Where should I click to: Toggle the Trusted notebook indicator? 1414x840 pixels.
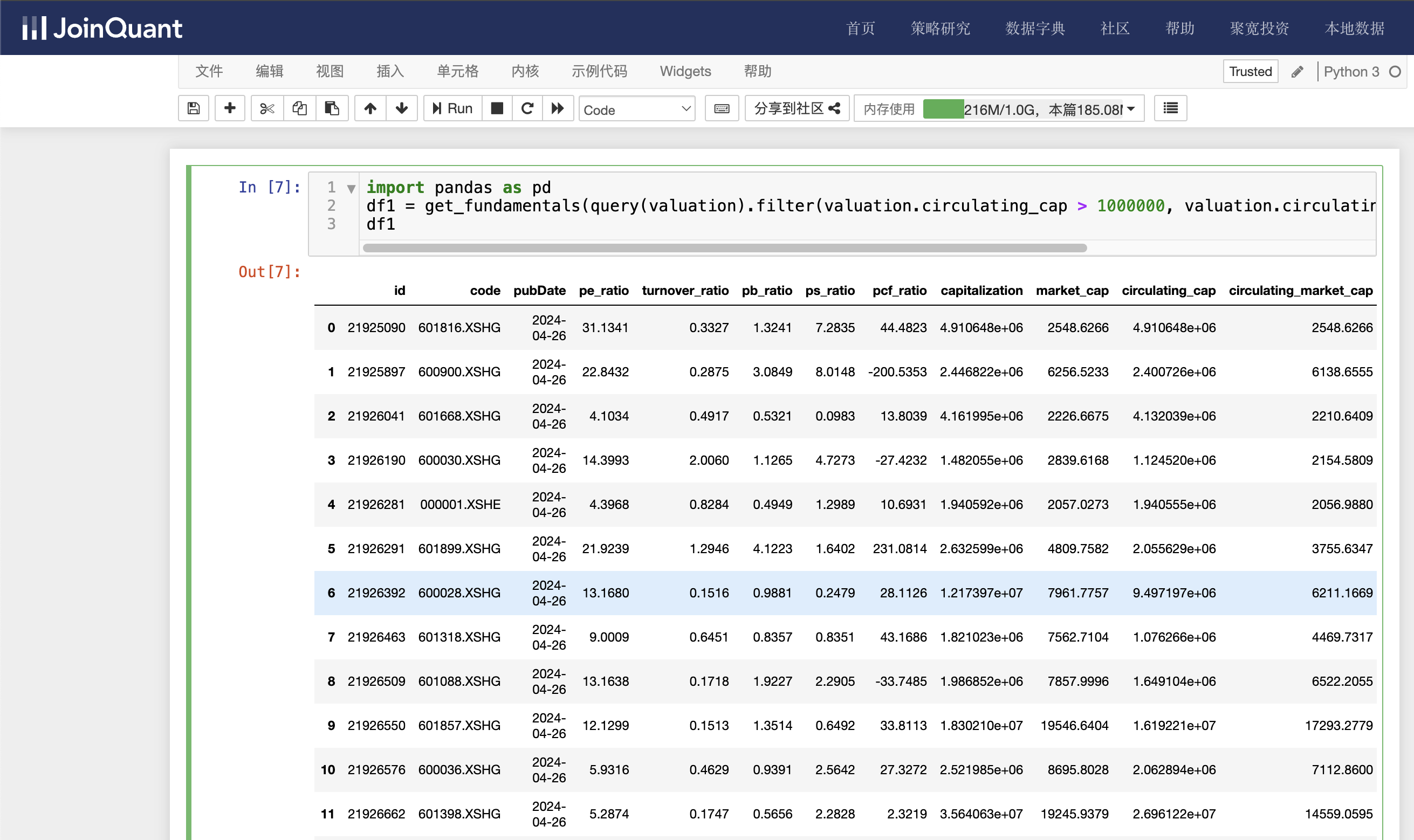(x=1250, y=71)
